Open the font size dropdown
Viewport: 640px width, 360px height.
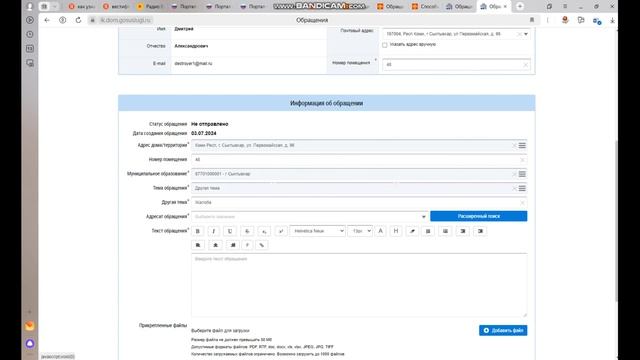coord(360,231)
